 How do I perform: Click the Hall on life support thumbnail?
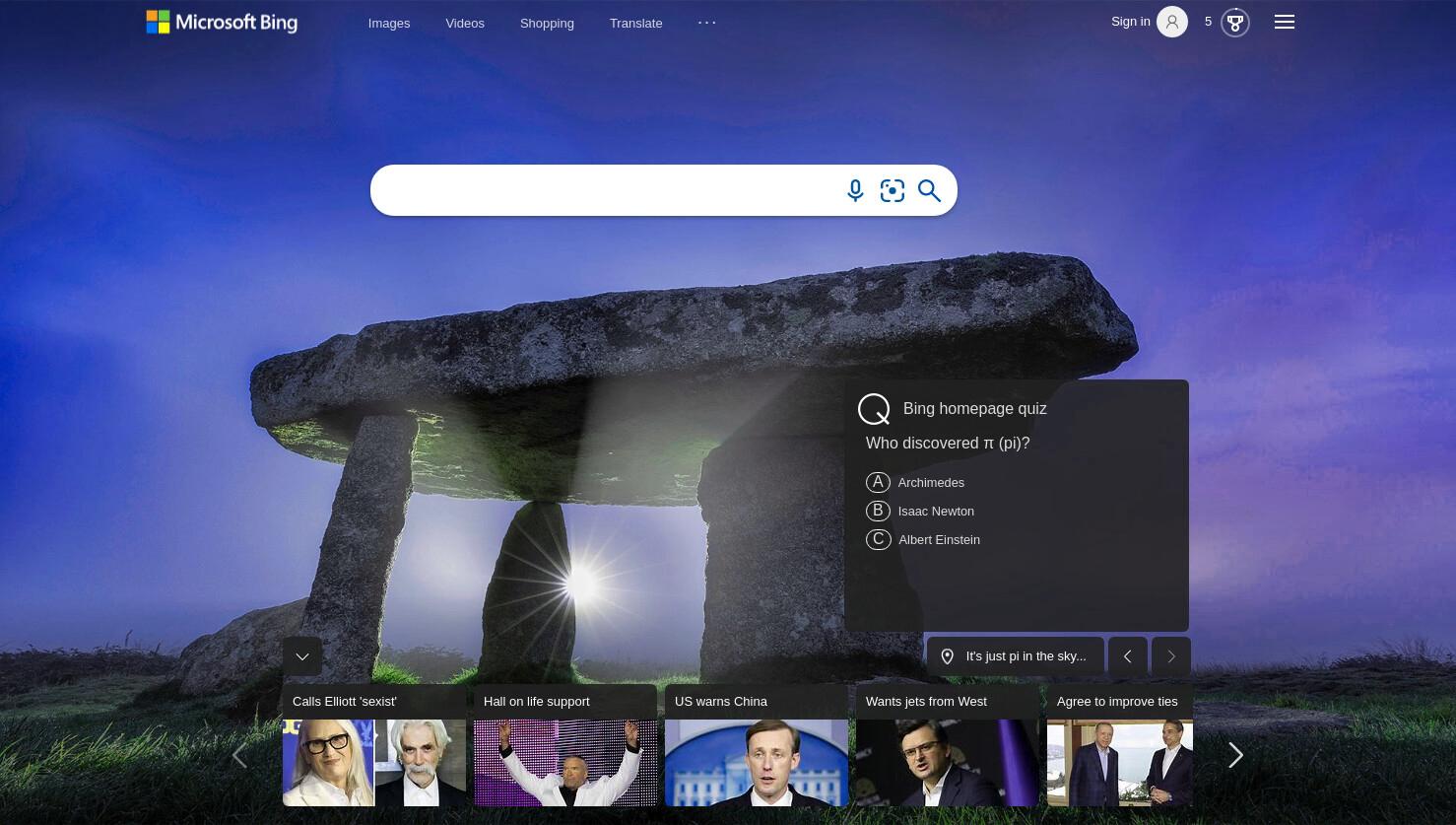click(565, 763)
